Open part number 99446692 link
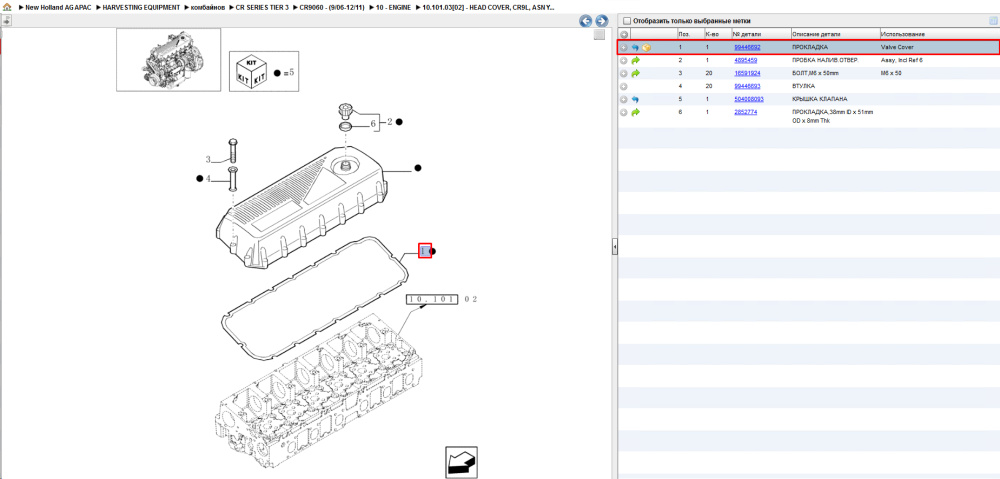The height and width of the screenshot is (479, 1000). [747, 47]
